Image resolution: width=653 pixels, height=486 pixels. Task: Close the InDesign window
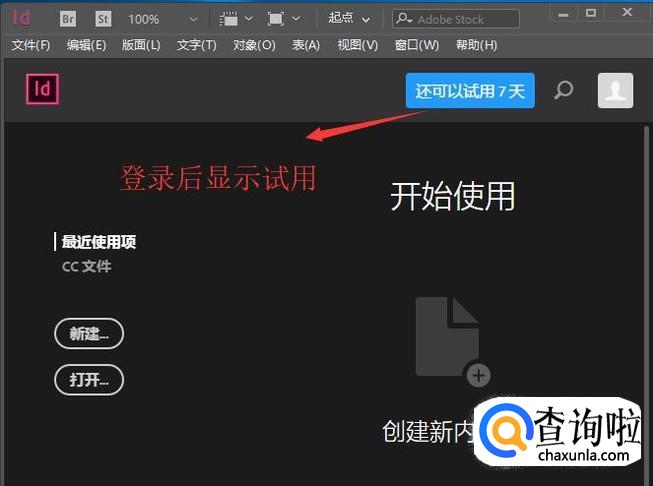click(627, 12)
